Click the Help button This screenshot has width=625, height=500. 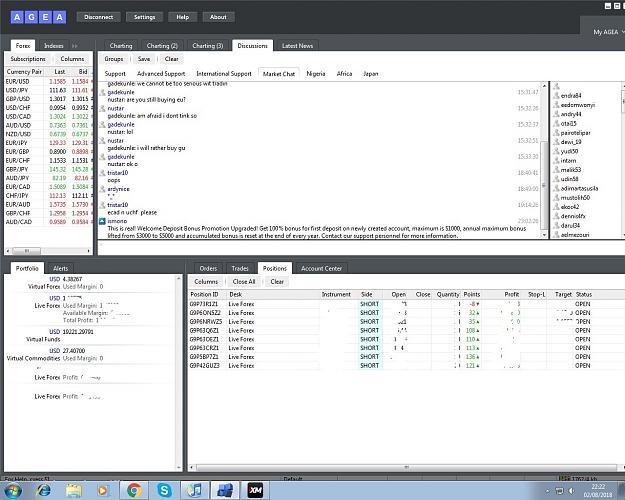tap(183, 17)
